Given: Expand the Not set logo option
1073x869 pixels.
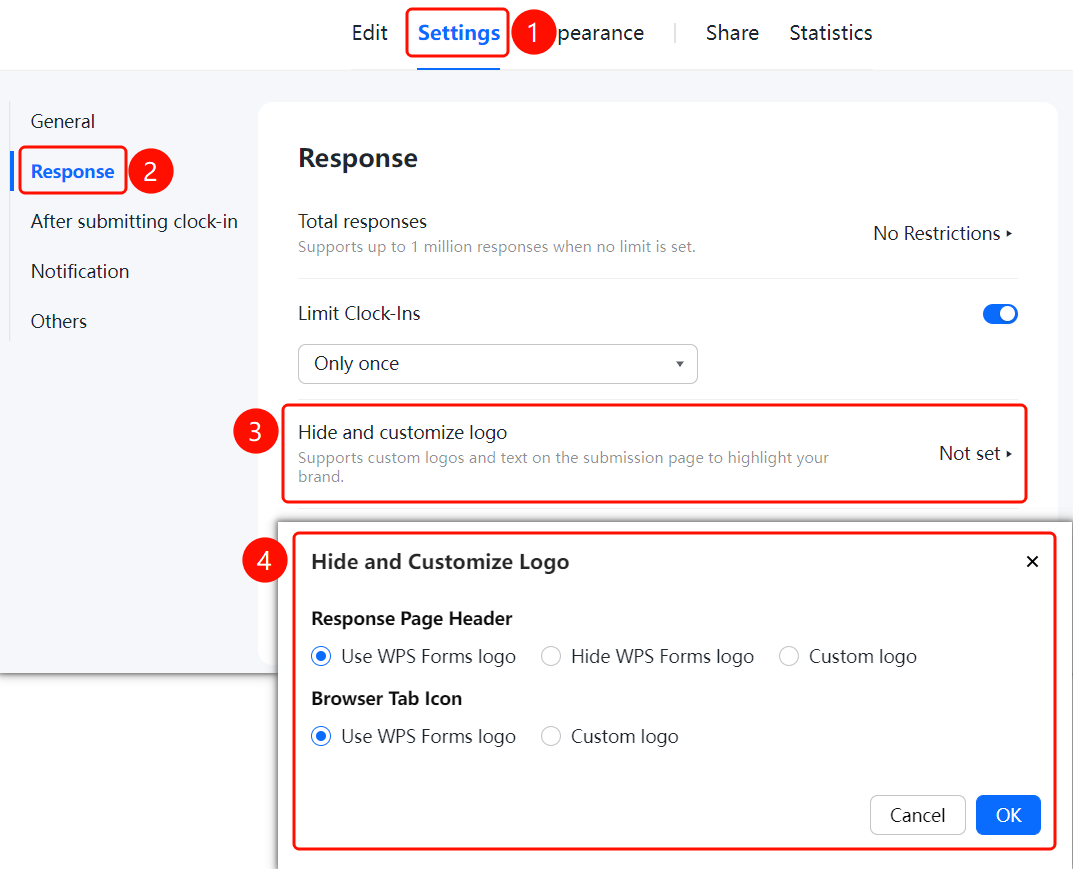Looking at the screenshot, I should (975, 453).
